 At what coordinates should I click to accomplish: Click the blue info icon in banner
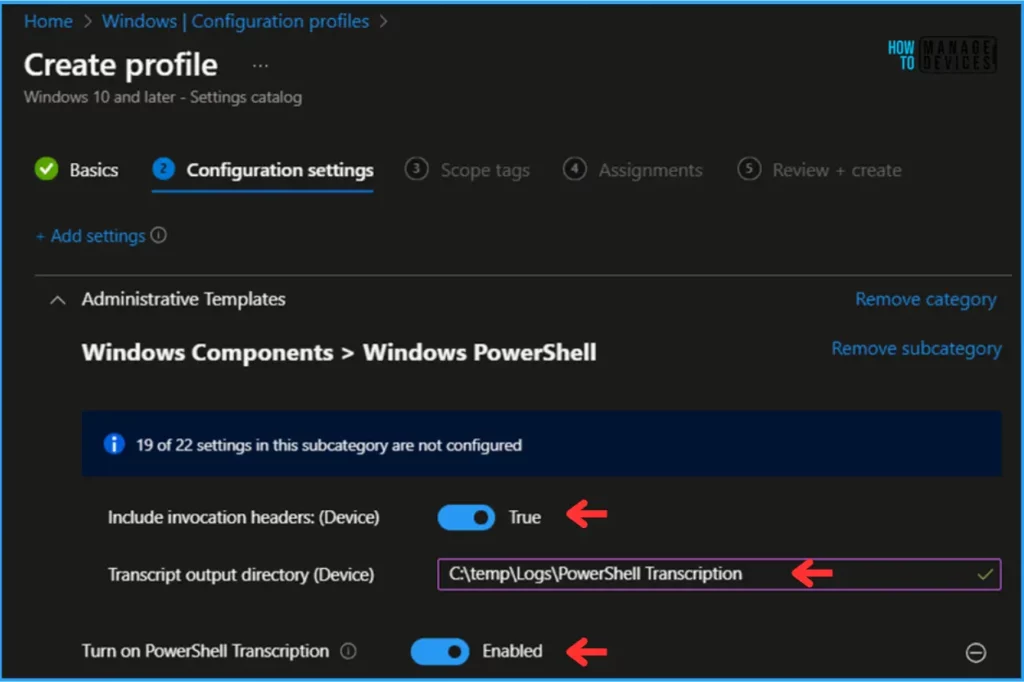pyautogui.click(x=114, y=444)
